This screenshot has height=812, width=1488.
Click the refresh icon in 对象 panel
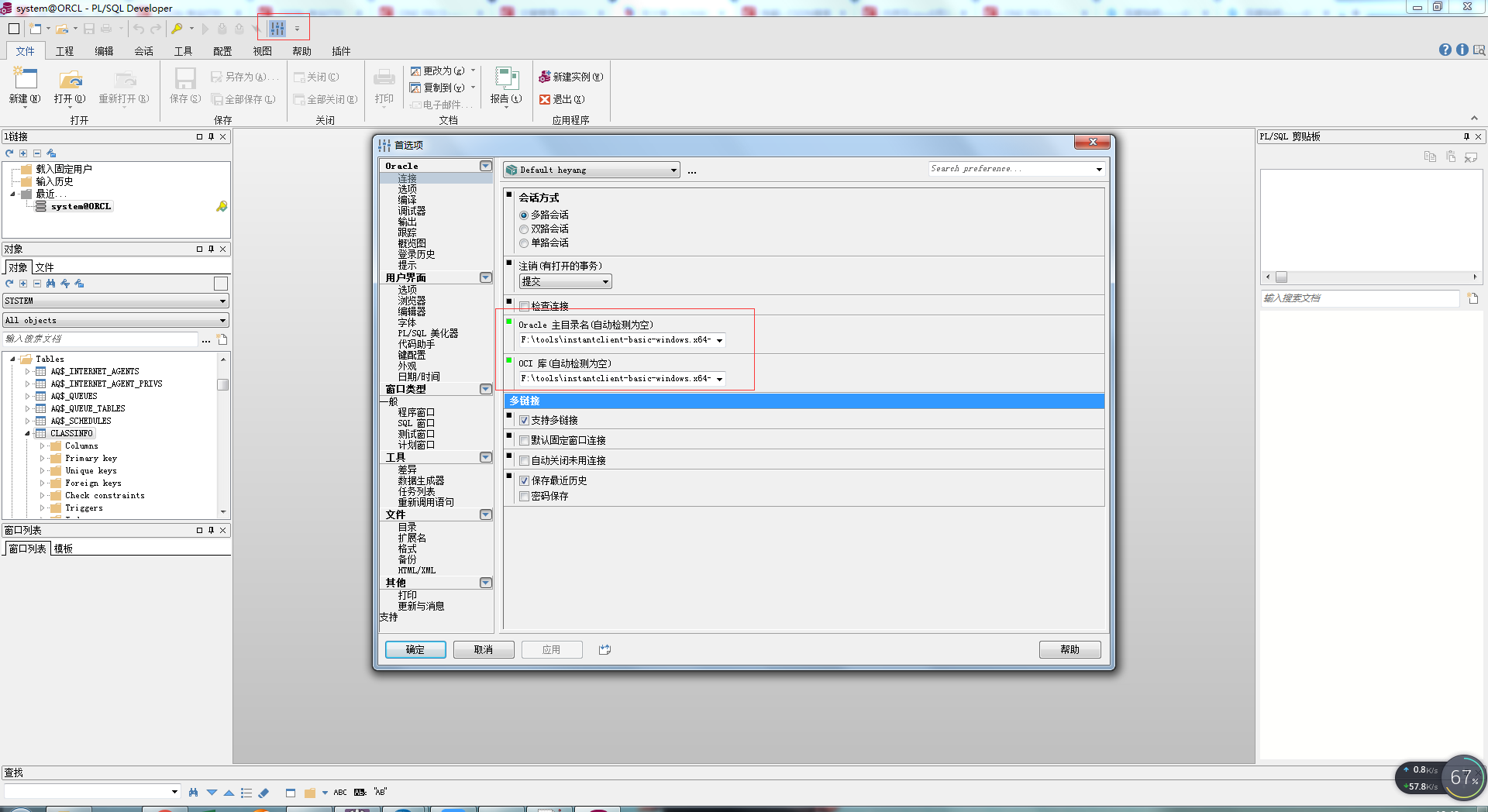[9, 284]
